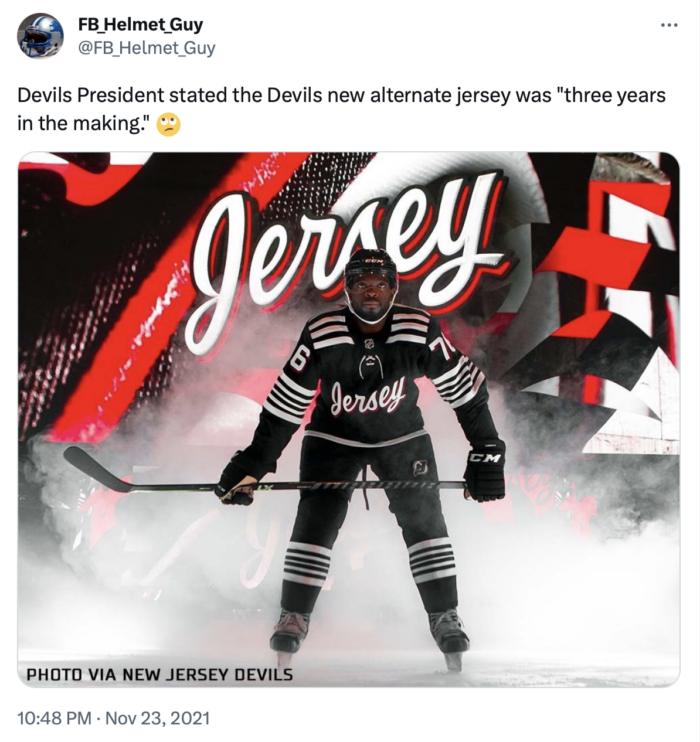Screen dimensions: 700x742
Task: Open the three-dot more options menu
Action: click(670, 25)
